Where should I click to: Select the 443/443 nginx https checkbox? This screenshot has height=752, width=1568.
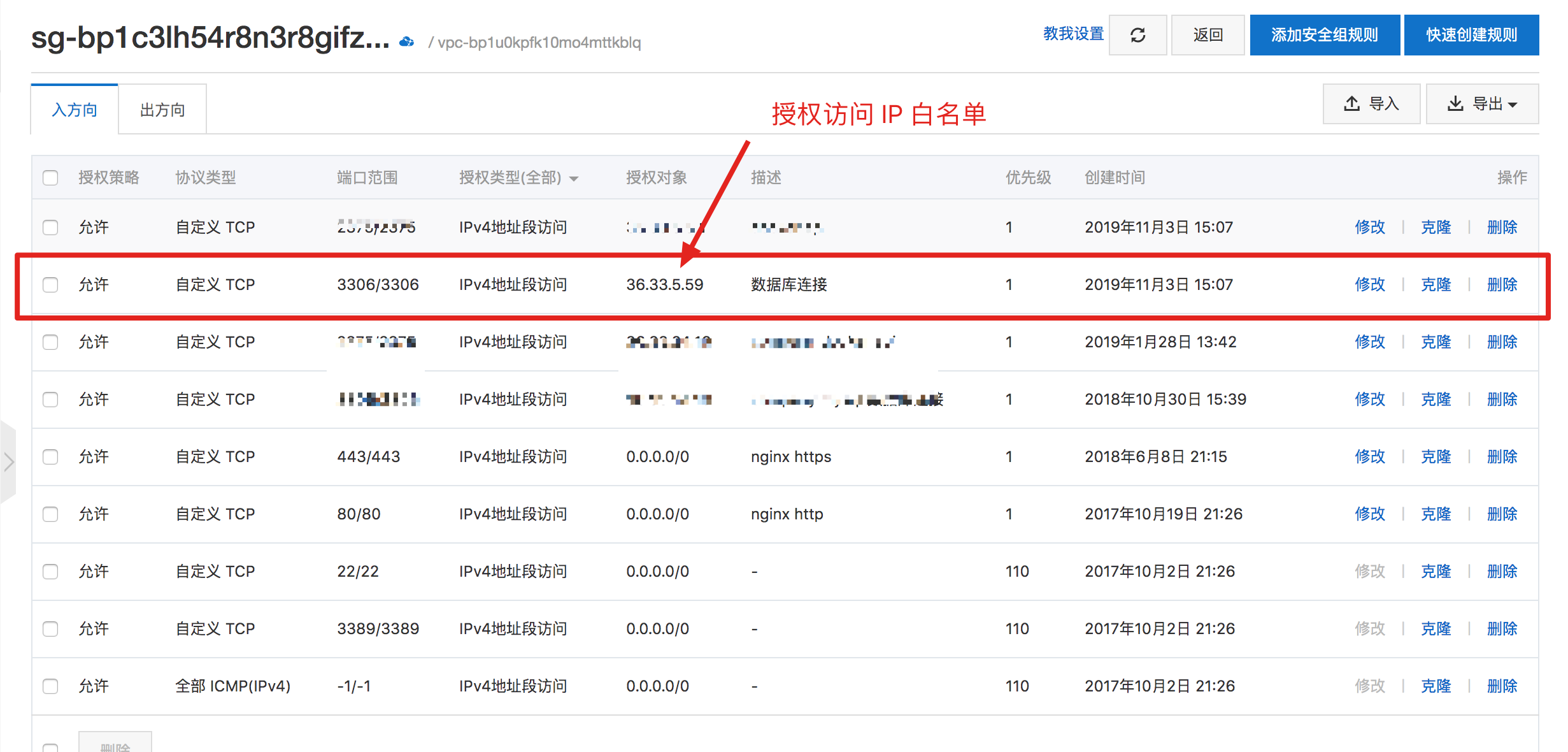click(x=50, y=456)
